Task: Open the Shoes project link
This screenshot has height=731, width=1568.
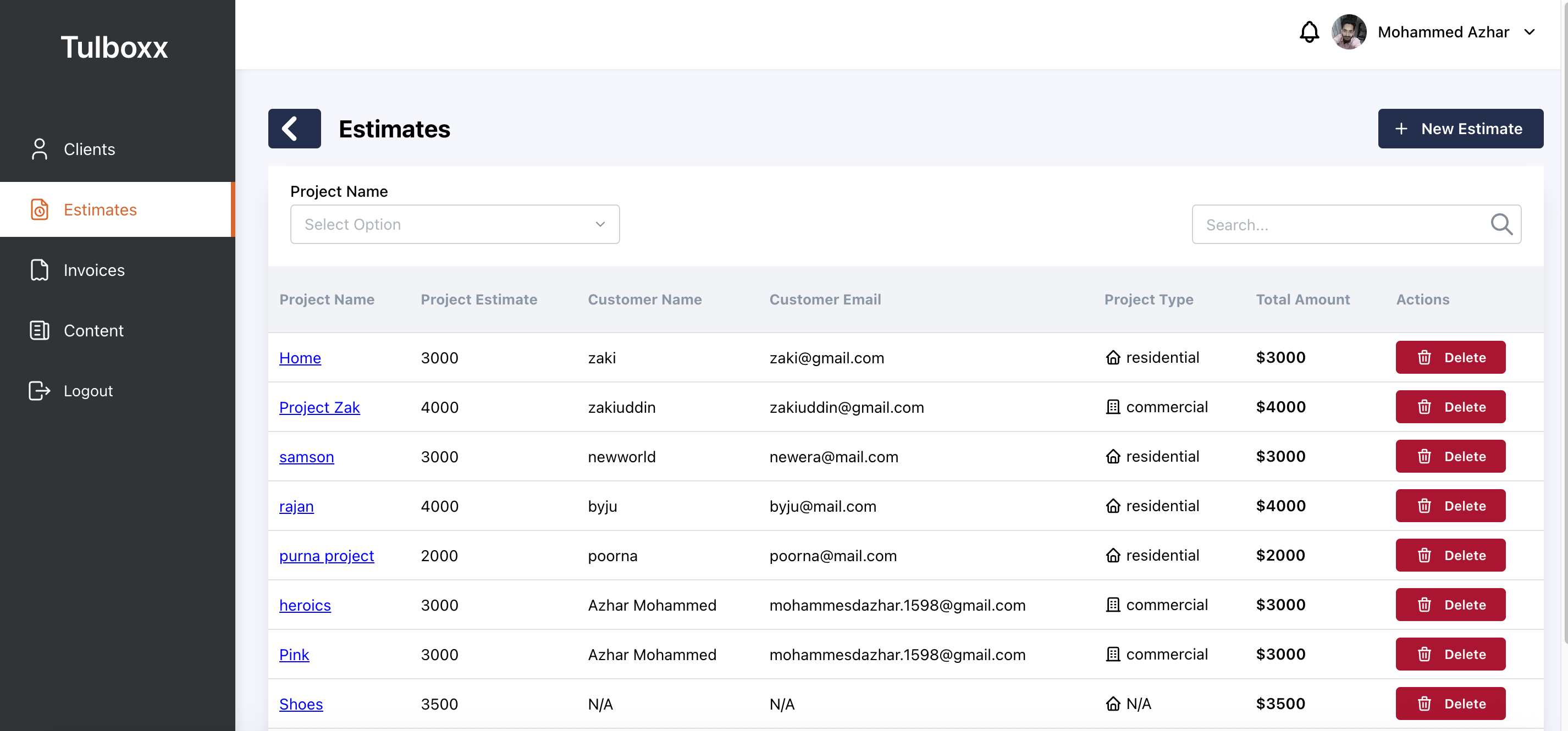Action: coord(301,704)
